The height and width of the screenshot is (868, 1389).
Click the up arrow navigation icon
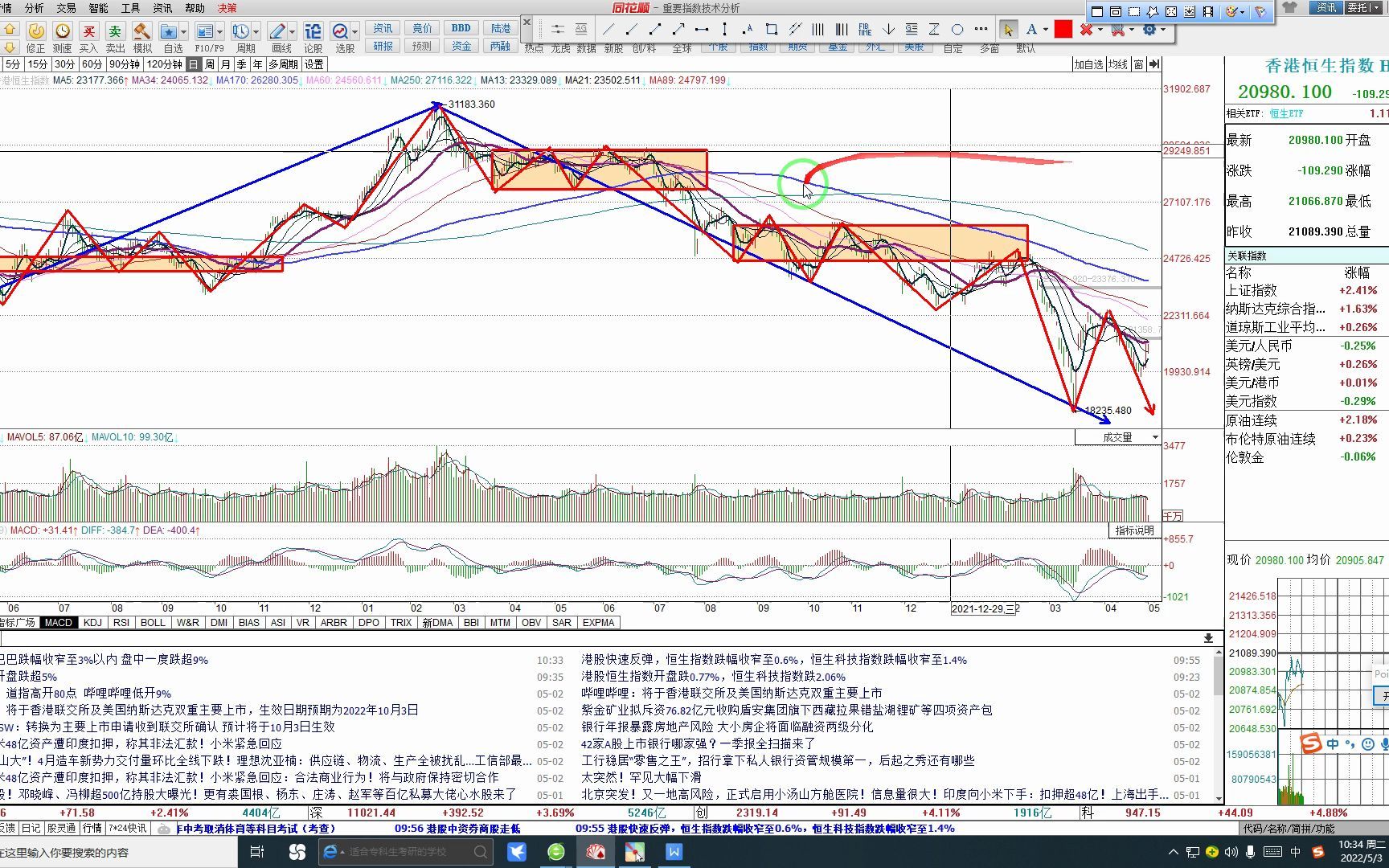[10, 29]
